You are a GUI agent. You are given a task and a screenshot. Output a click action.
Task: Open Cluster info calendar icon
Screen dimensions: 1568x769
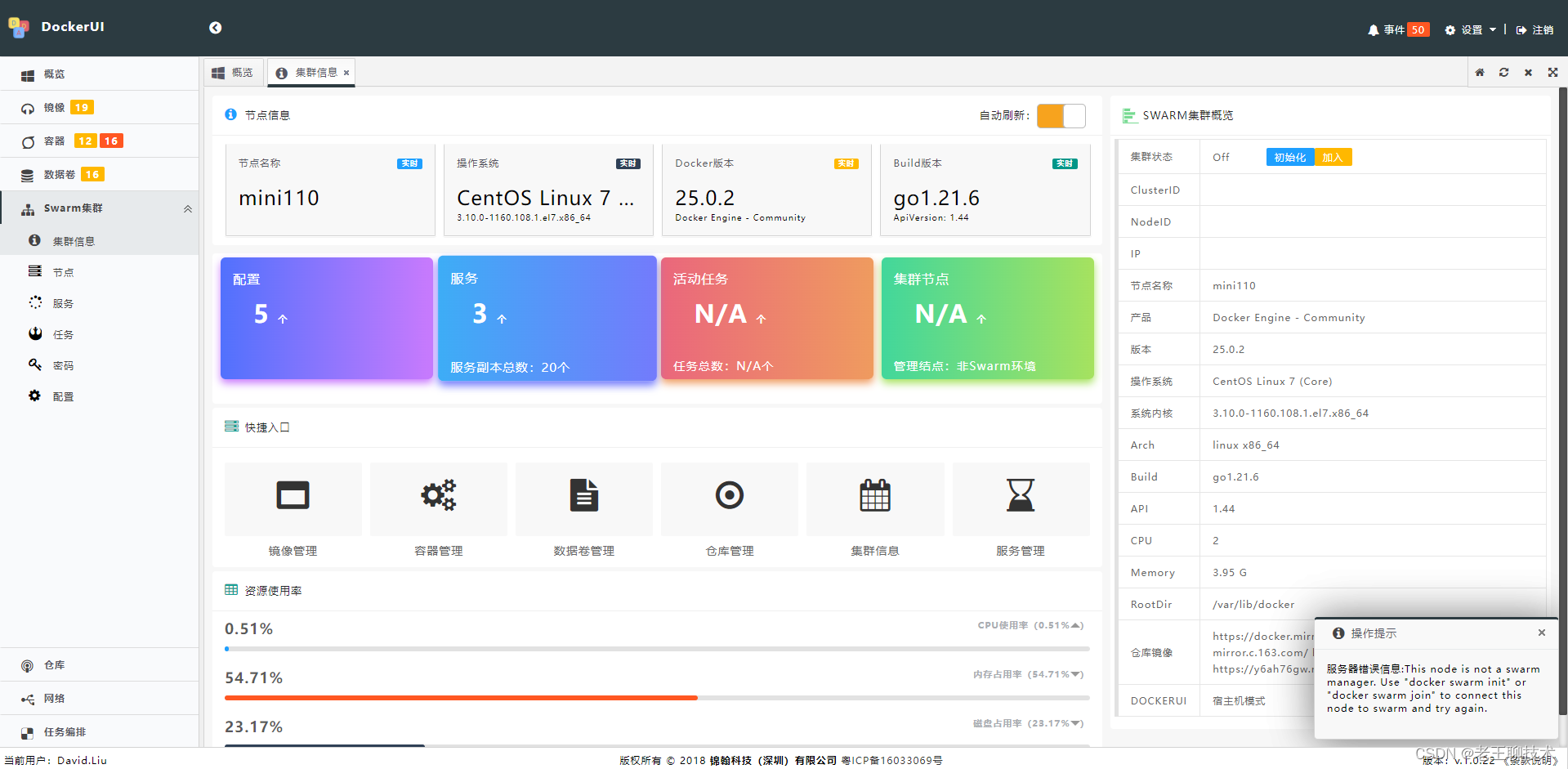tap(875, 495)
